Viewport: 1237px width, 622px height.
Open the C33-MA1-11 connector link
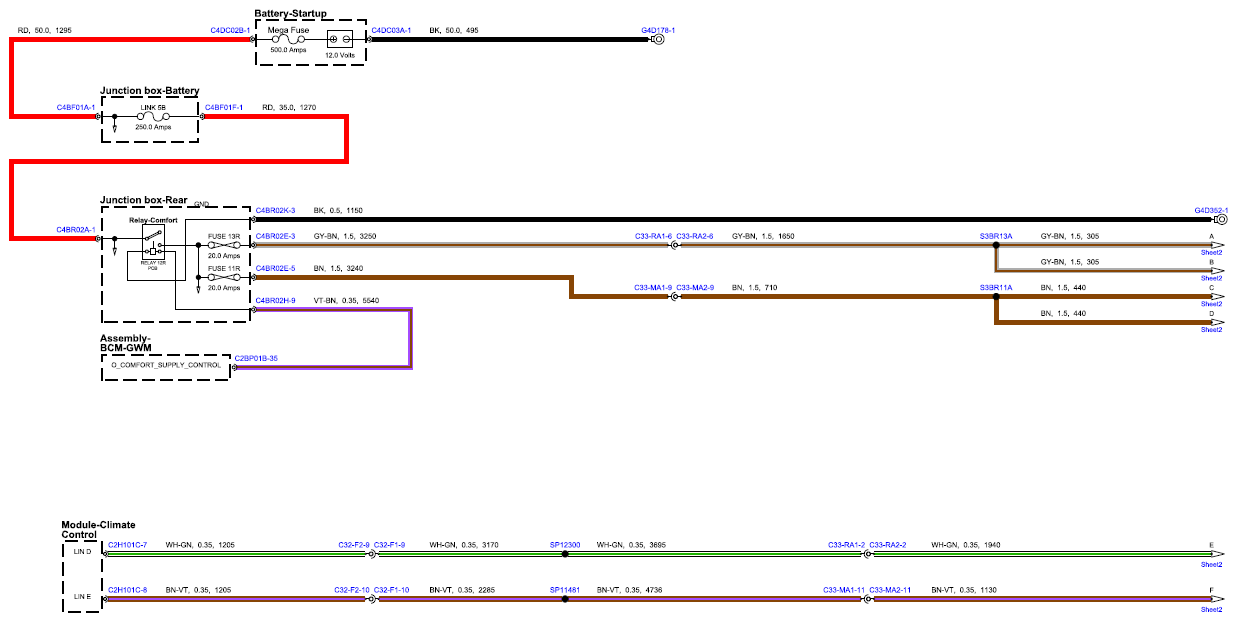point(844,590)
